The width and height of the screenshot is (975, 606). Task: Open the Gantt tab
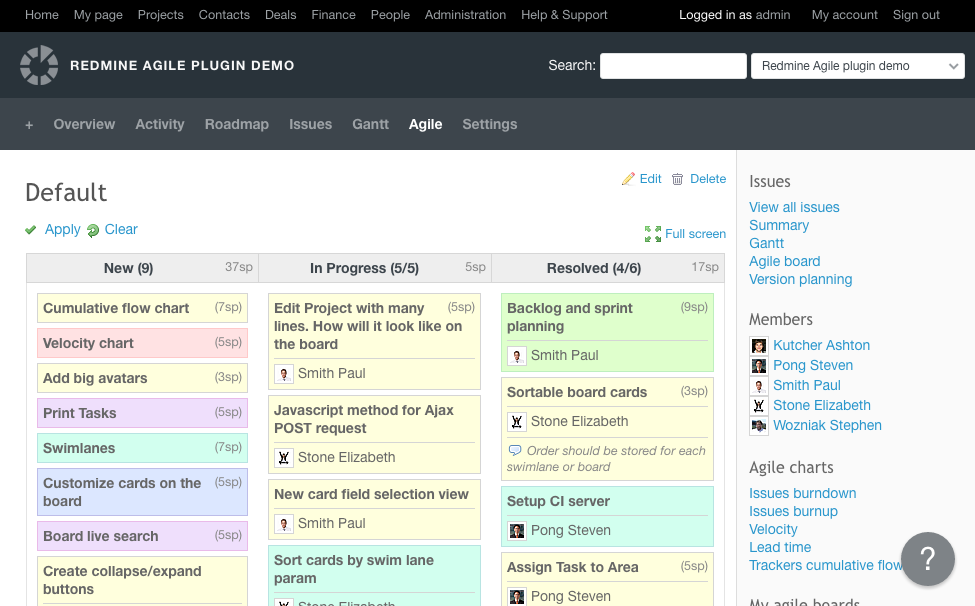click(370, 125)
